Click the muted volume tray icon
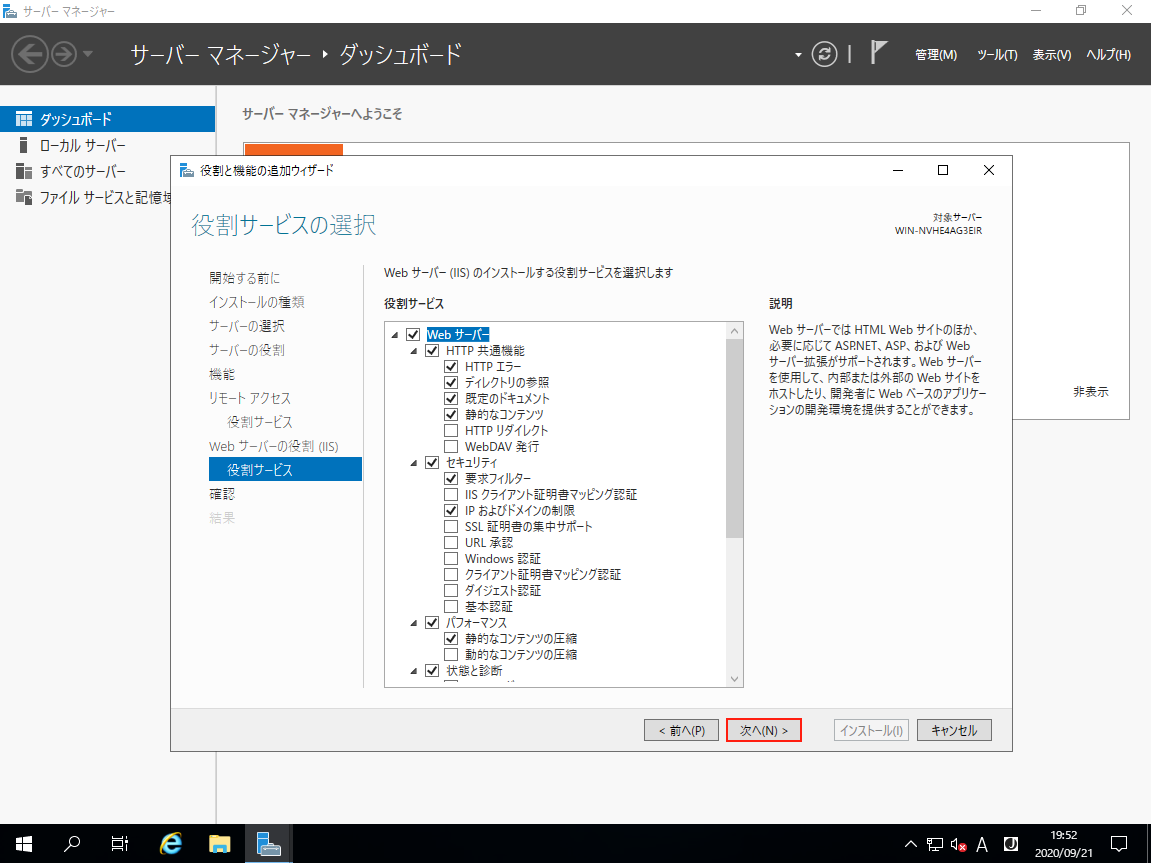 click(x=959, y=845)
